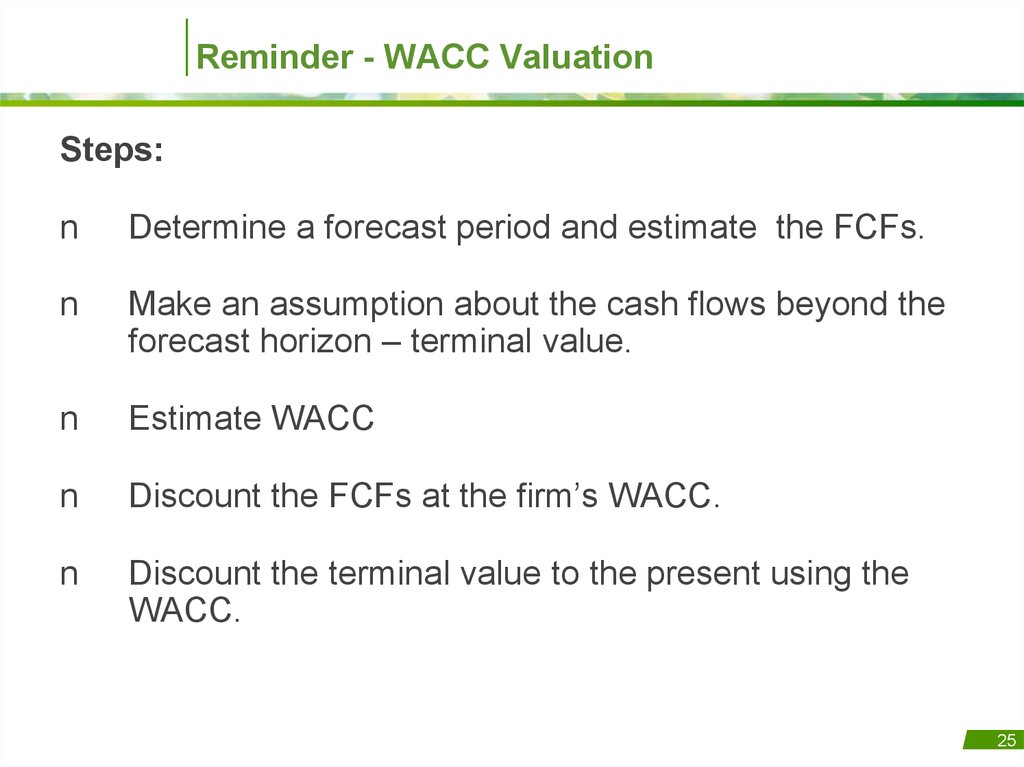Click the 'Estimate WACC' line

click(251, 418)
